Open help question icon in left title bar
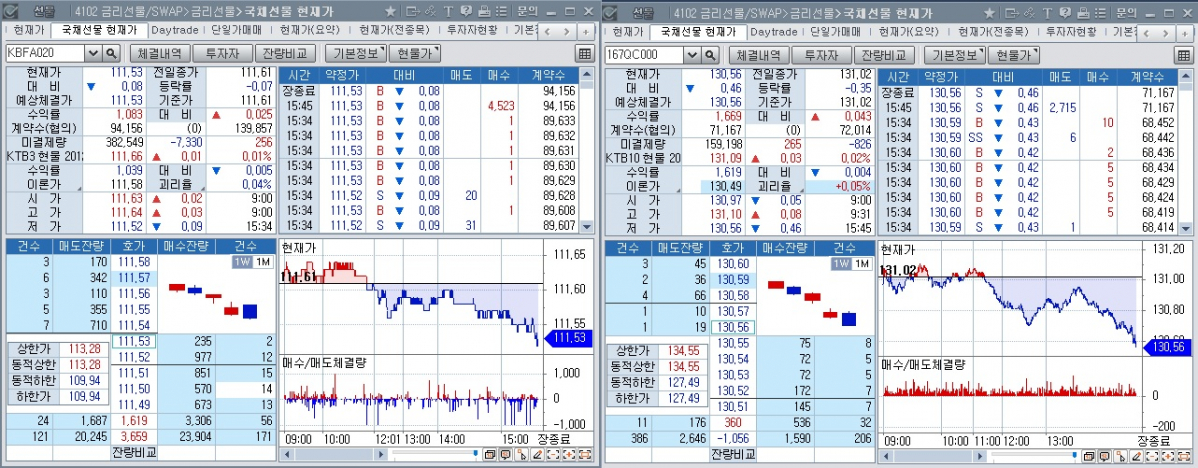1198x468 pixels. pos(465,11)
